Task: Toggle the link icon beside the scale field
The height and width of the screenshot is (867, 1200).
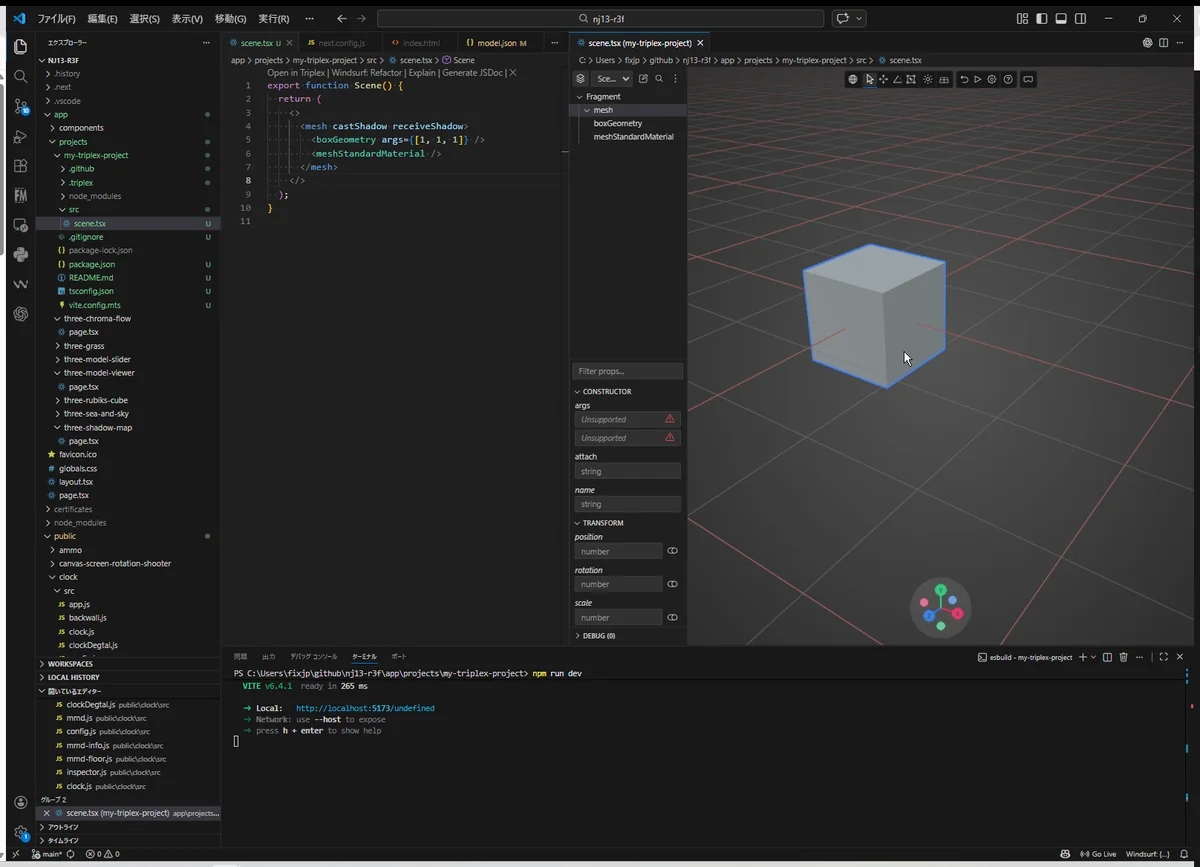Action: click(x=672, y=617)
